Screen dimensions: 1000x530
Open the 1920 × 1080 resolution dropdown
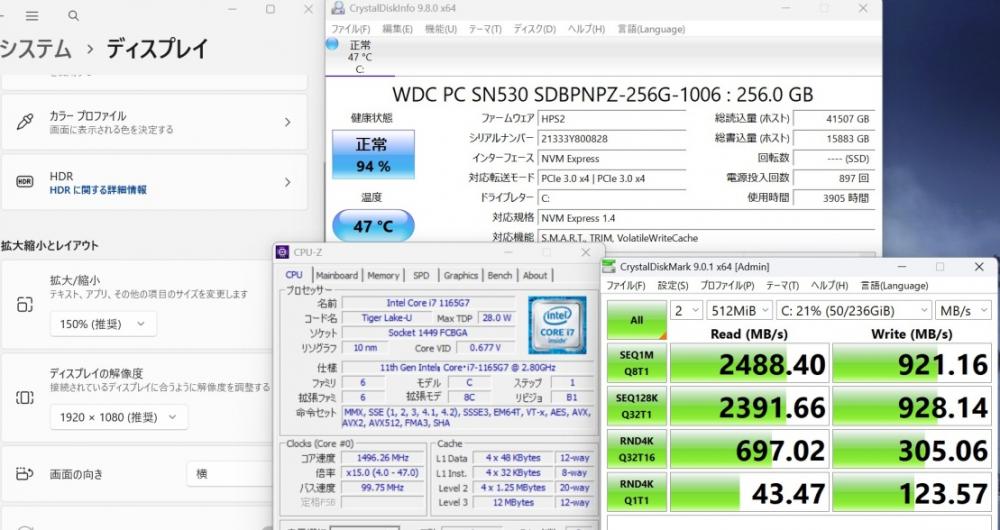click(119, 417)
